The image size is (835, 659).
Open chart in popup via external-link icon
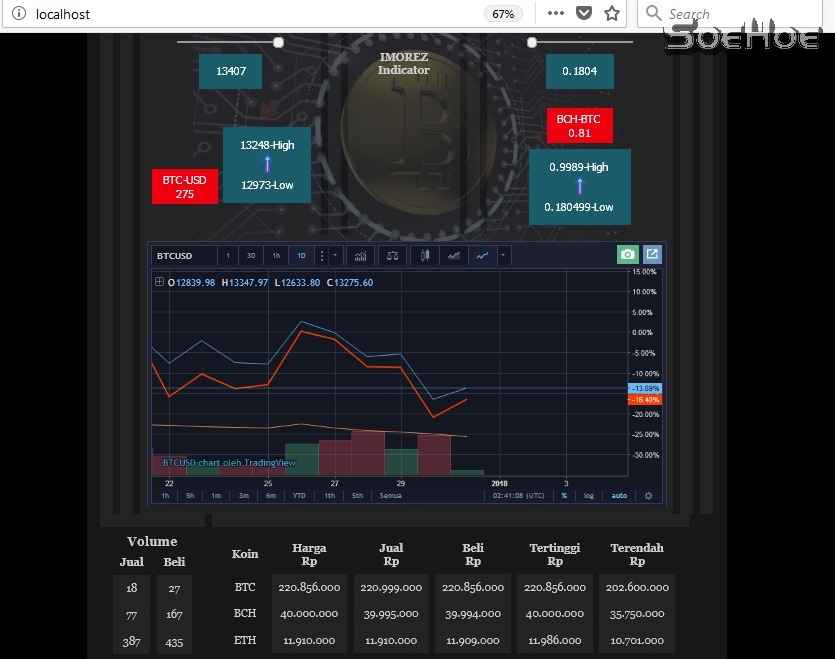[651, 255]
